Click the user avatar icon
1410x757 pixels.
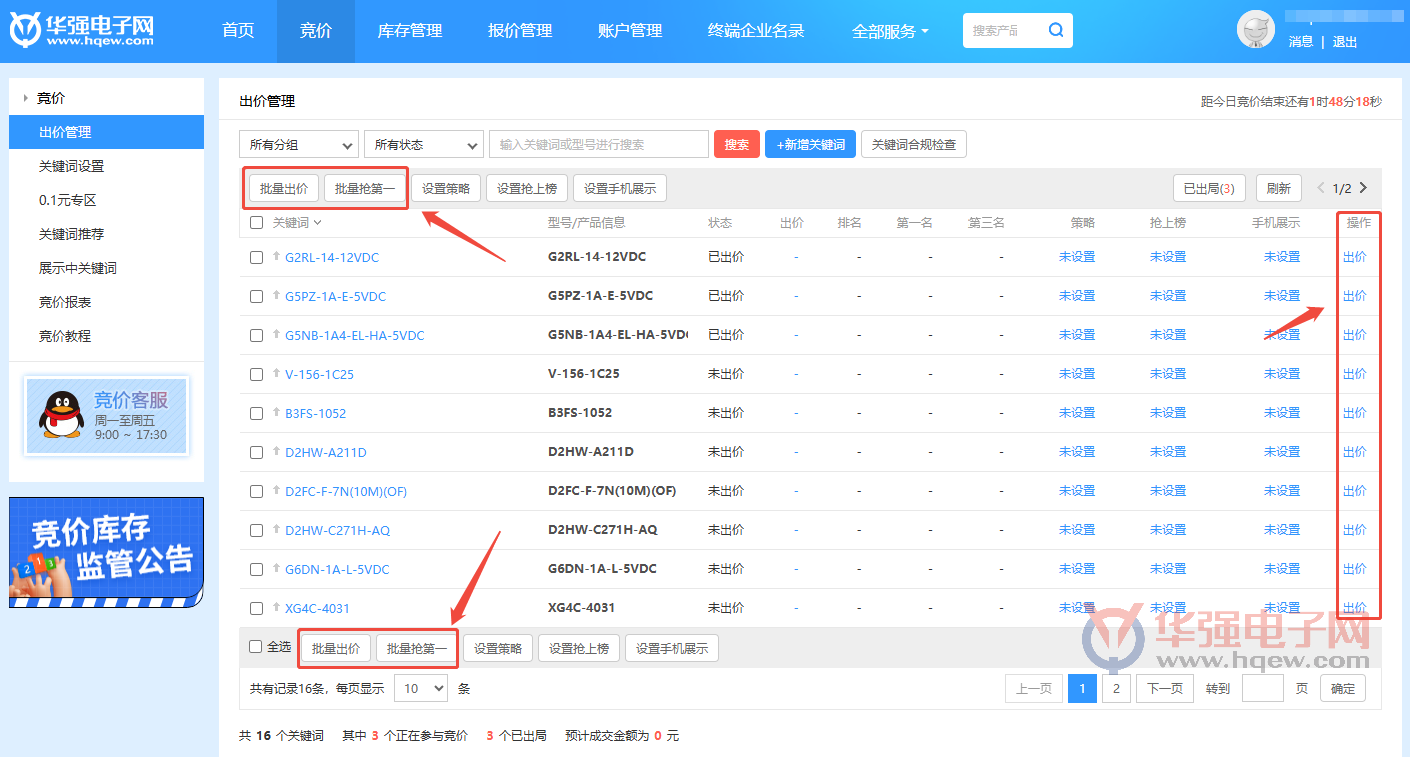pyautogui.click(x=1255, y=30)
